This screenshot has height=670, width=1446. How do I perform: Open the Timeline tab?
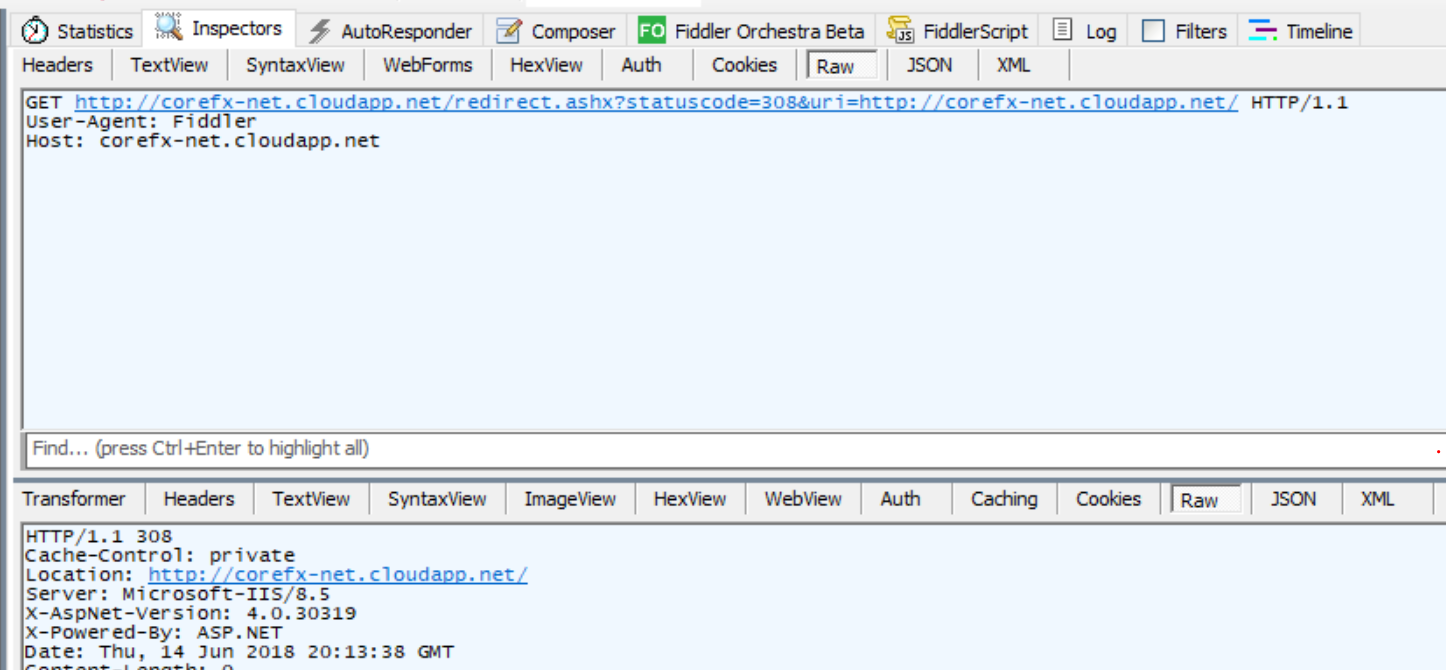pos(1301,31)
